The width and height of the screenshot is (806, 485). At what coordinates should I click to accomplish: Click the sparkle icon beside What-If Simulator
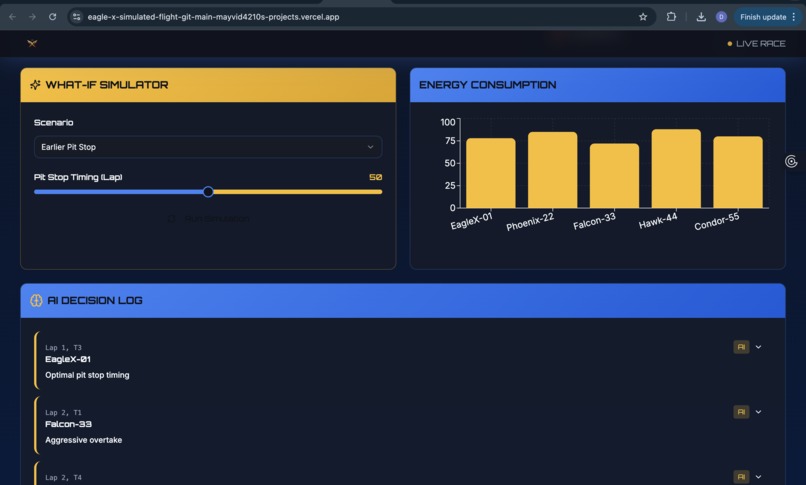pos(35,85)
